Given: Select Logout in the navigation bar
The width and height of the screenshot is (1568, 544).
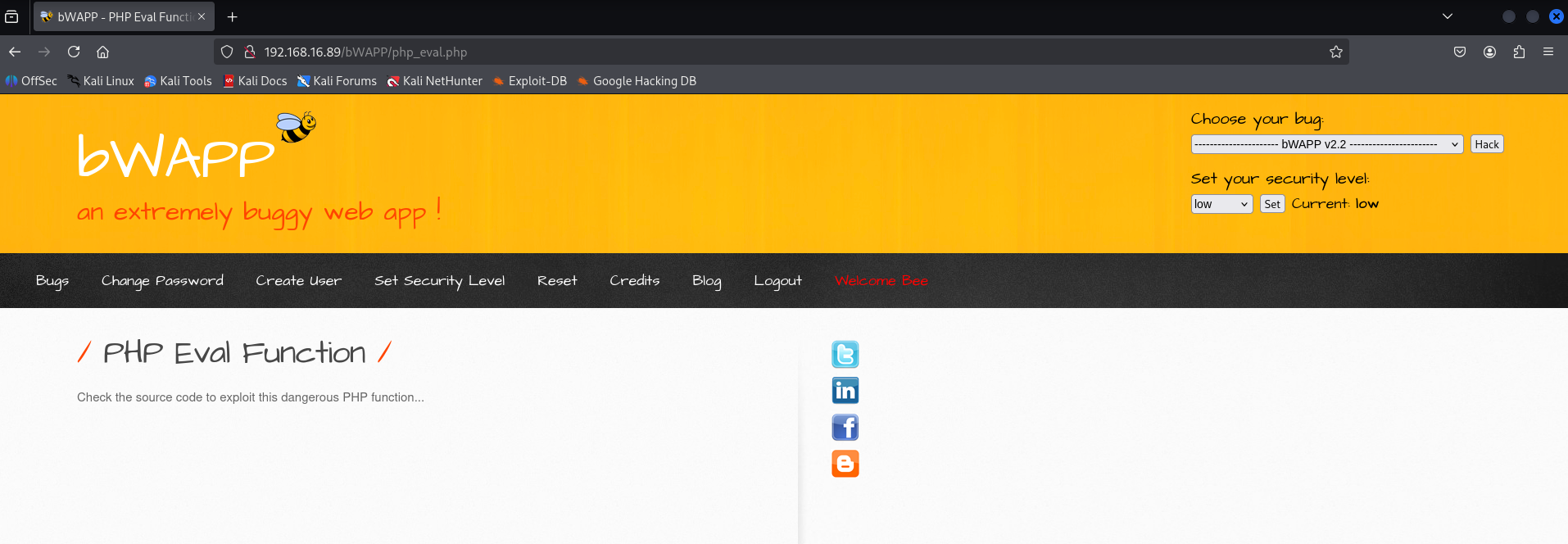Looking at the screenshot, I should coord(778,281).
